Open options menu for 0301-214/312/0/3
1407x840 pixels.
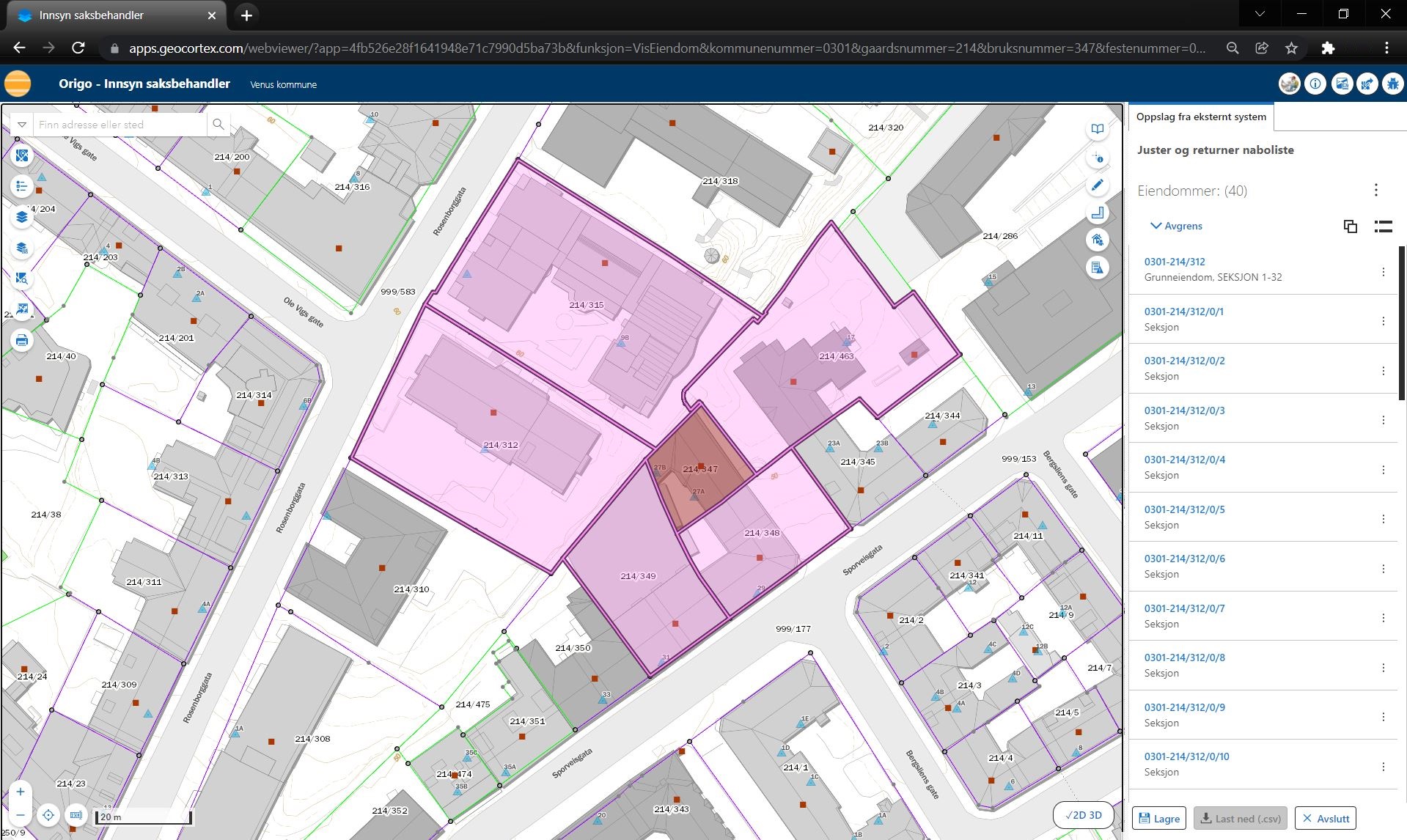point(1384,420)
